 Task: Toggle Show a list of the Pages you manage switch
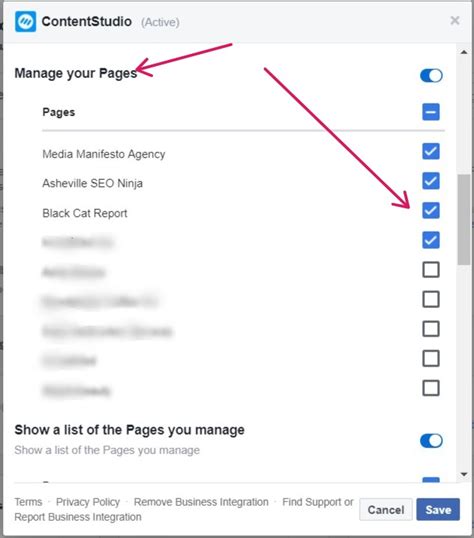point(431,441)
